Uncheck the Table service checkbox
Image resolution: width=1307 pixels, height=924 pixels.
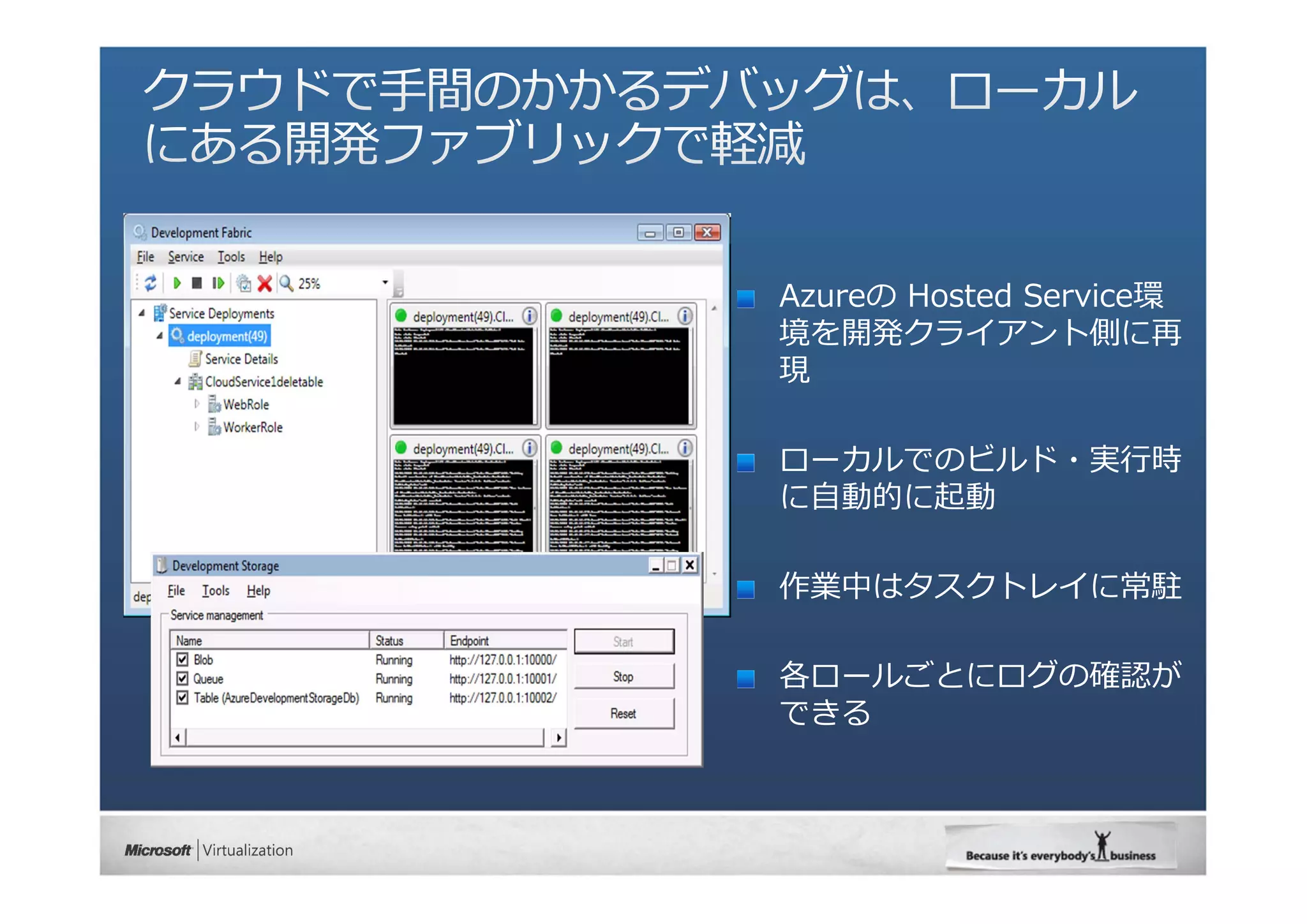(x=183, y=697)
